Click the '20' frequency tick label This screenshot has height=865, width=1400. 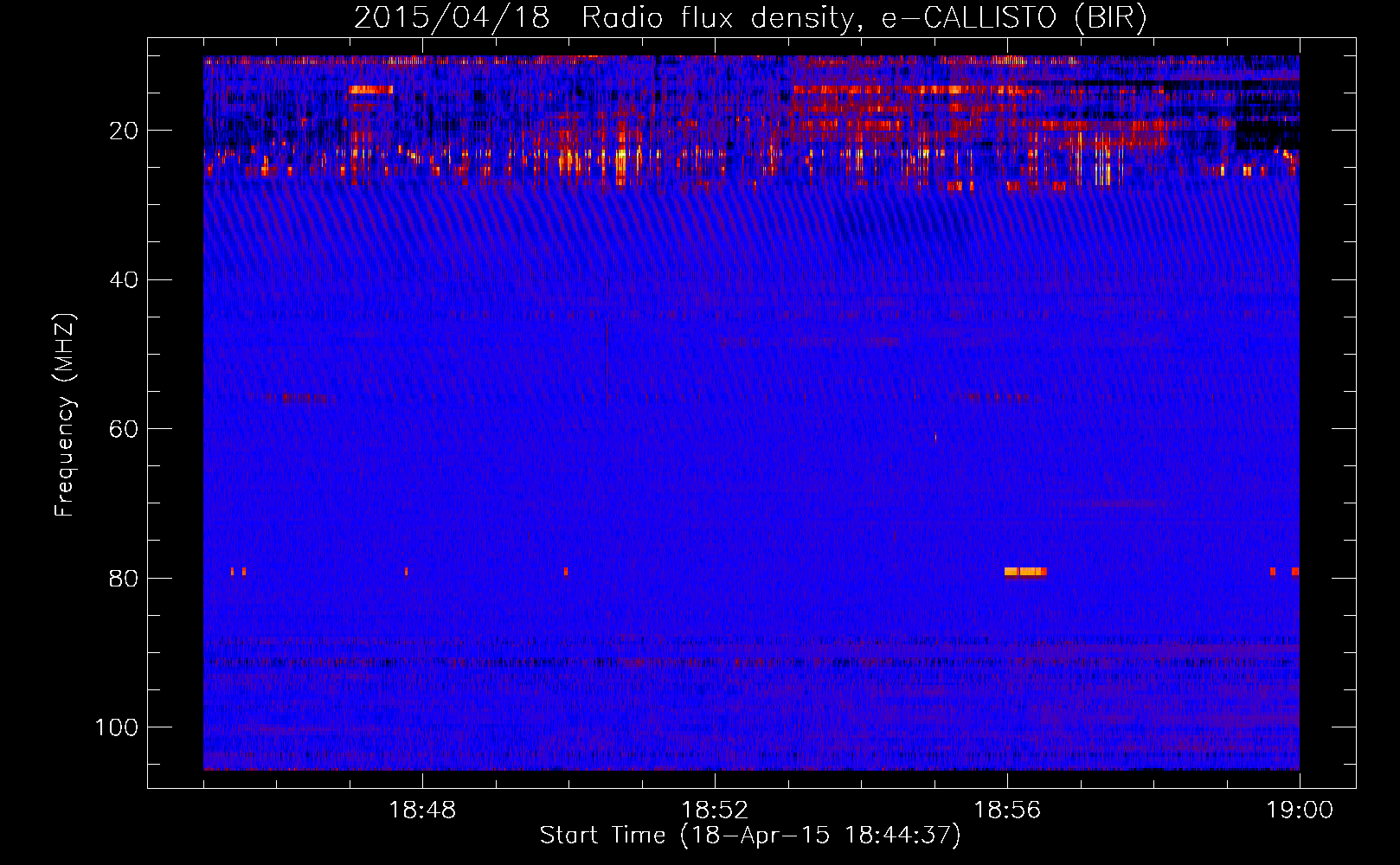pyautogui.click(x=124, y=131)
